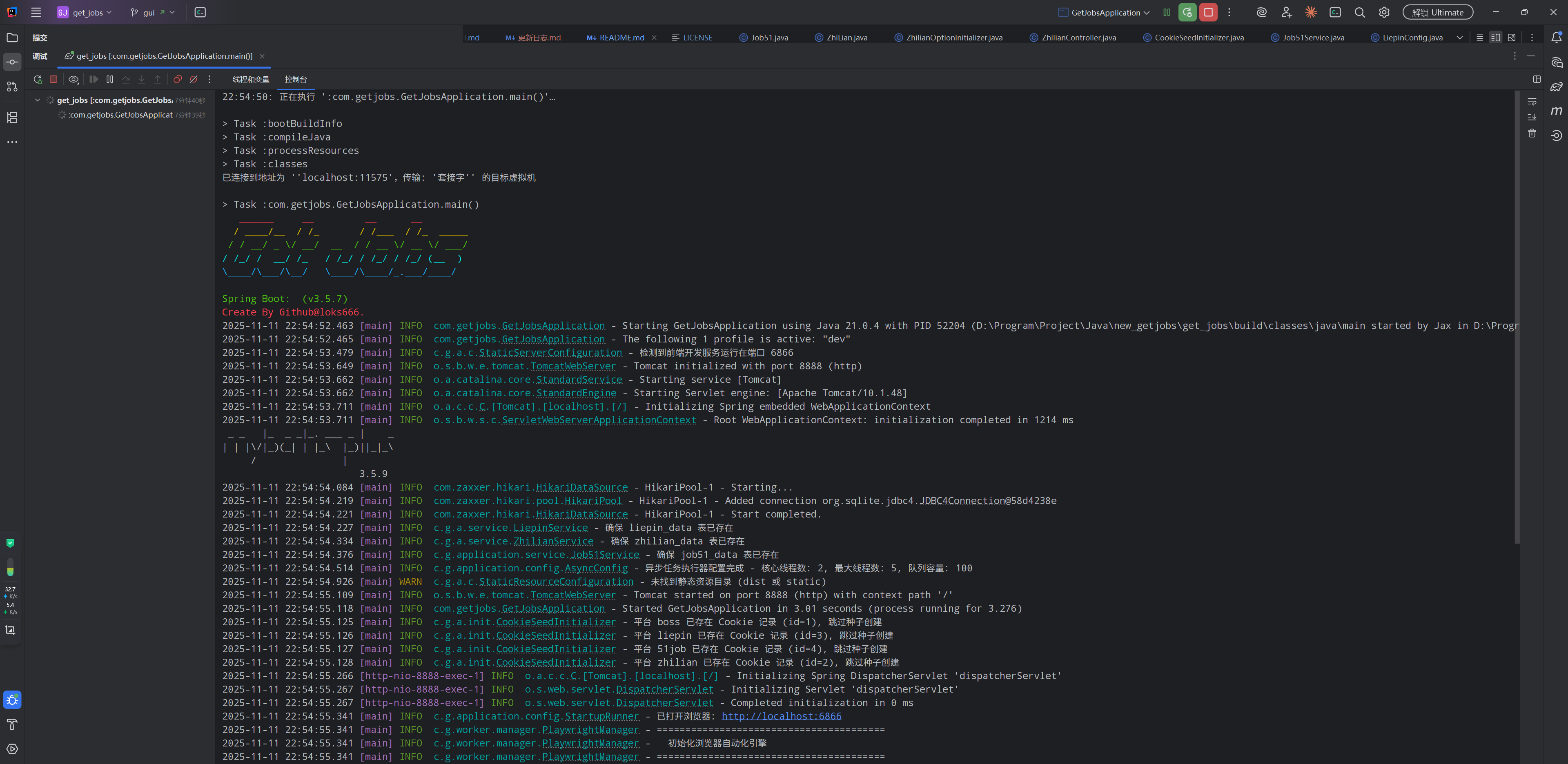Open the http://localhost:6866 link
1568x764 pixels.
(781, 716)
